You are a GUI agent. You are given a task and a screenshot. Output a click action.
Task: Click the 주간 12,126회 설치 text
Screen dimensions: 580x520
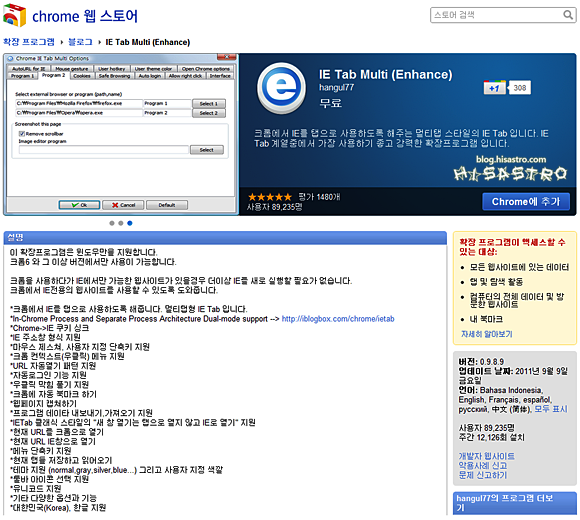(491, 437)
